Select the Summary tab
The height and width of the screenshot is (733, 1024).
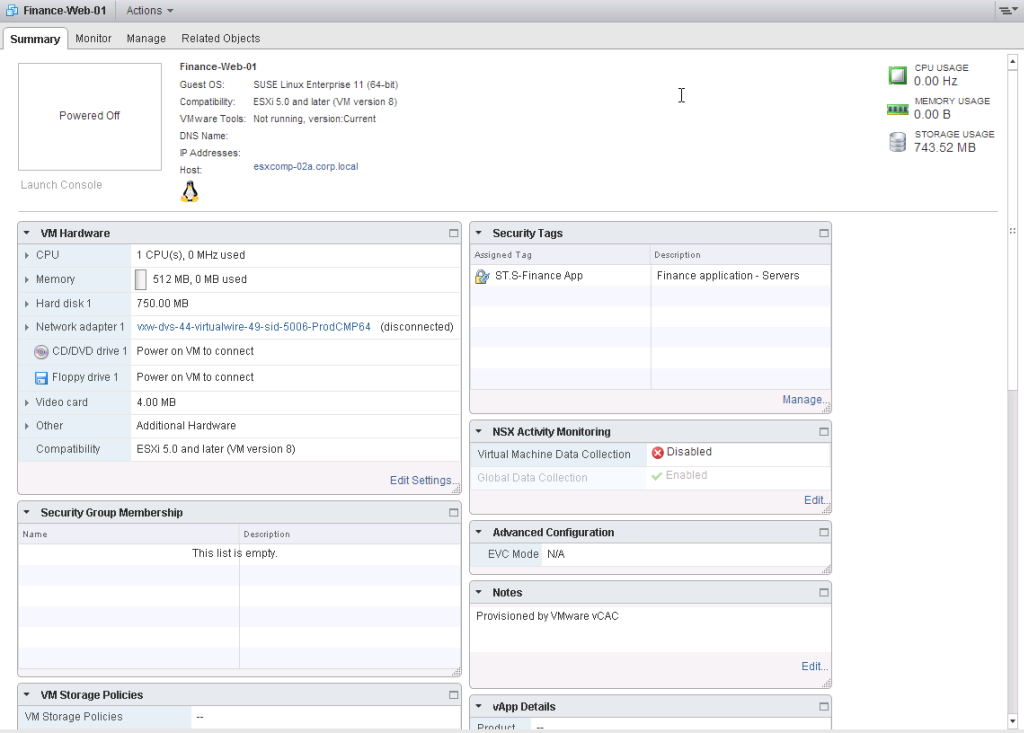pyautogui.click(x=35, y=39)
